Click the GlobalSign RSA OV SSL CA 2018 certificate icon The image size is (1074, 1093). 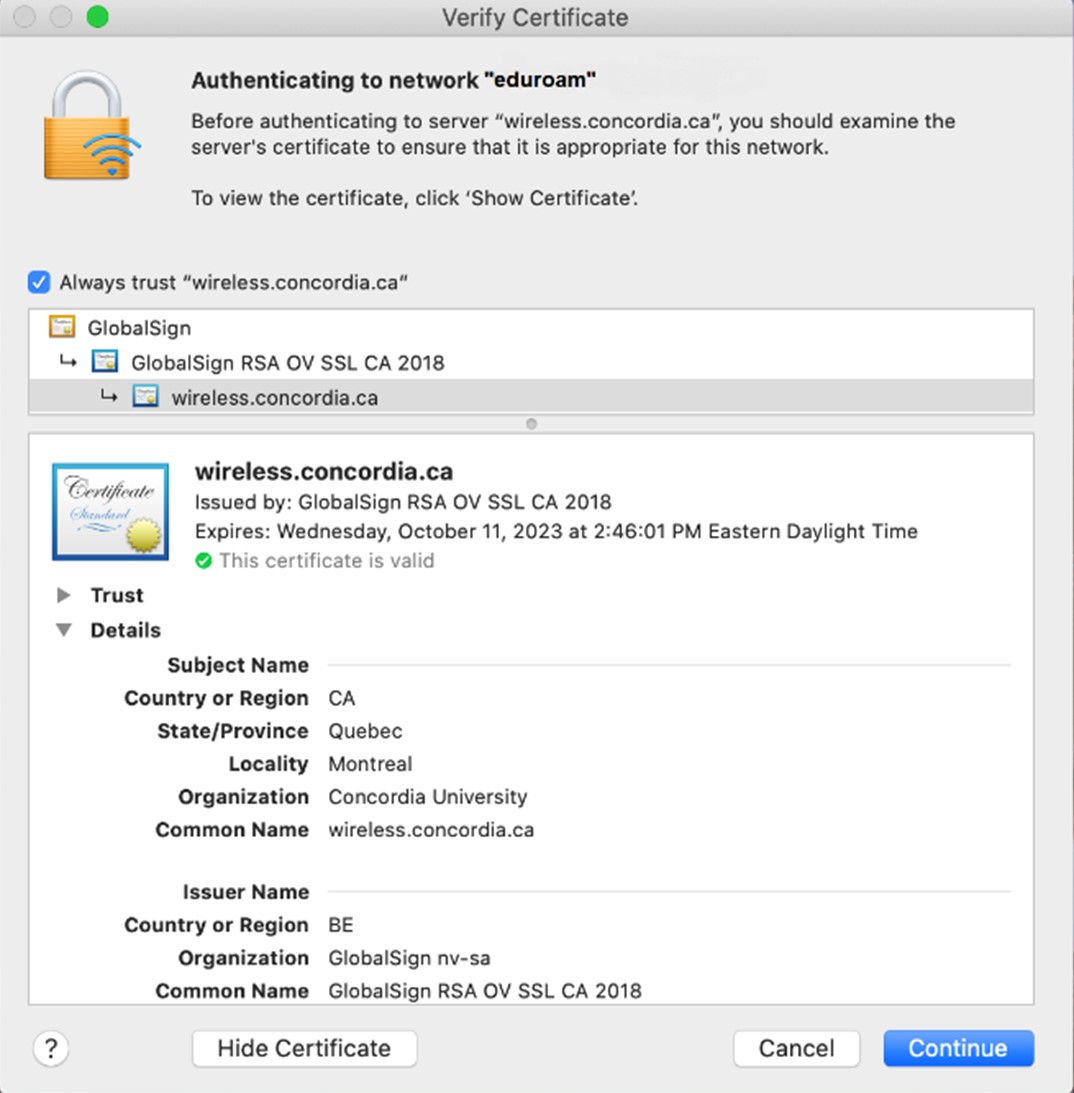tap(105, 362)
